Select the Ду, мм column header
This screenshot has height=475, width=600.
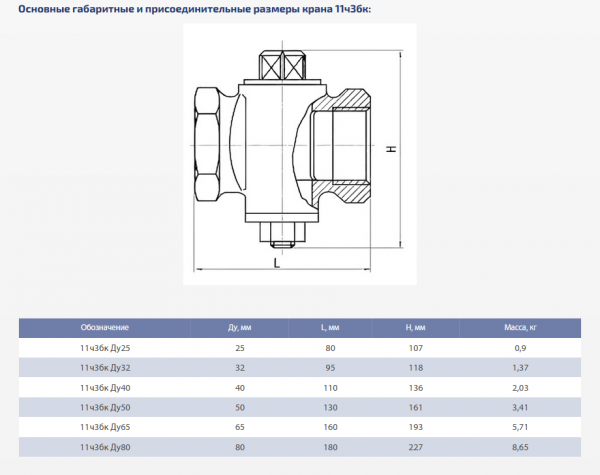coord(239,327)
